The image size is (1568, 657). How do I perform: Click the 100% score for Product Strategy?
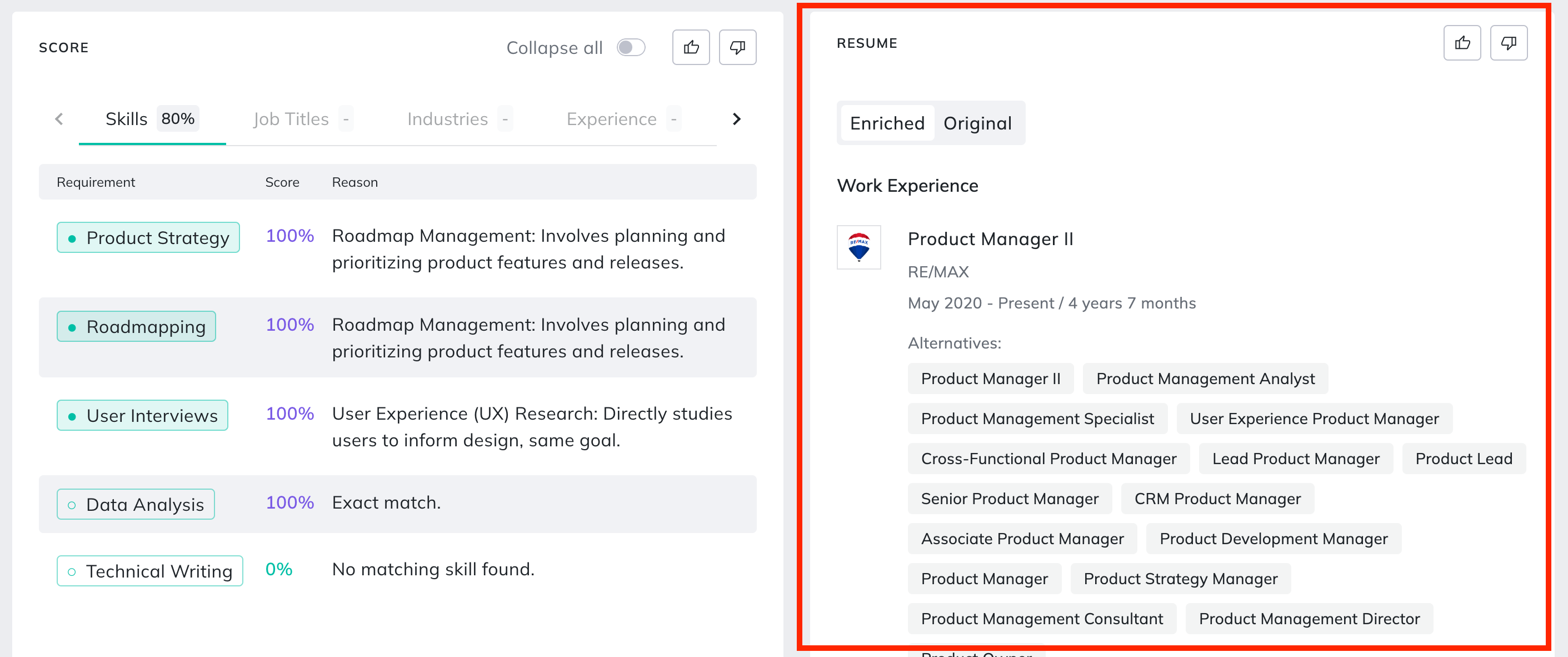pyautogui.click(x=289, y=236)
